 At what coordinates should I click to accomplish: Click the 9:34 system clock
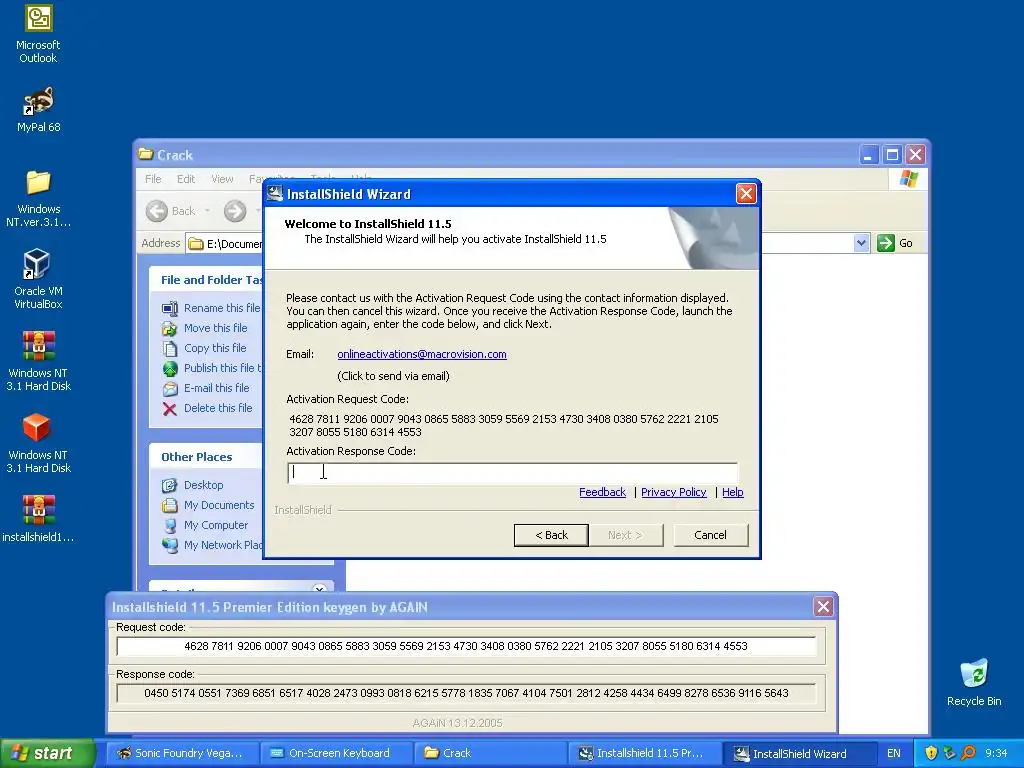(x=996, y=753)
